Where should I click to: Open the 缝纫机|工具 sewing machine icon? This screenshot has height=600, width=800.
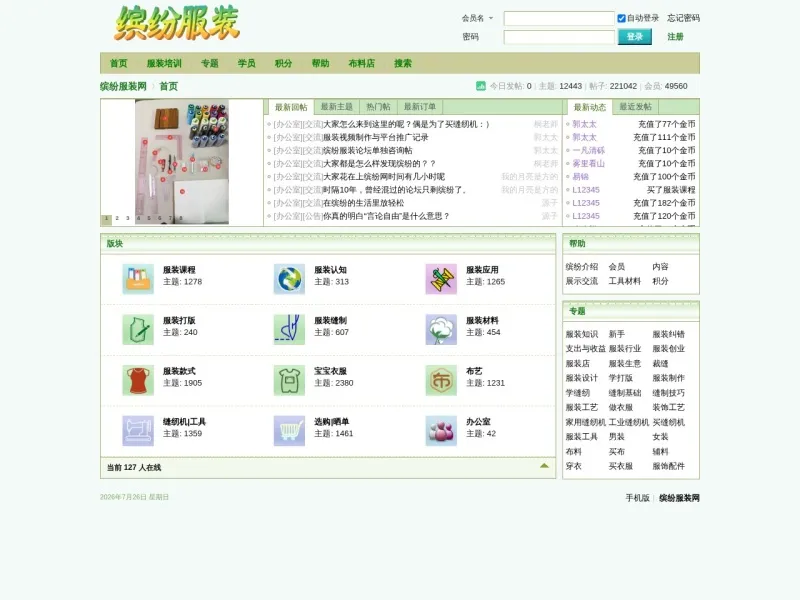pos(138,431)
